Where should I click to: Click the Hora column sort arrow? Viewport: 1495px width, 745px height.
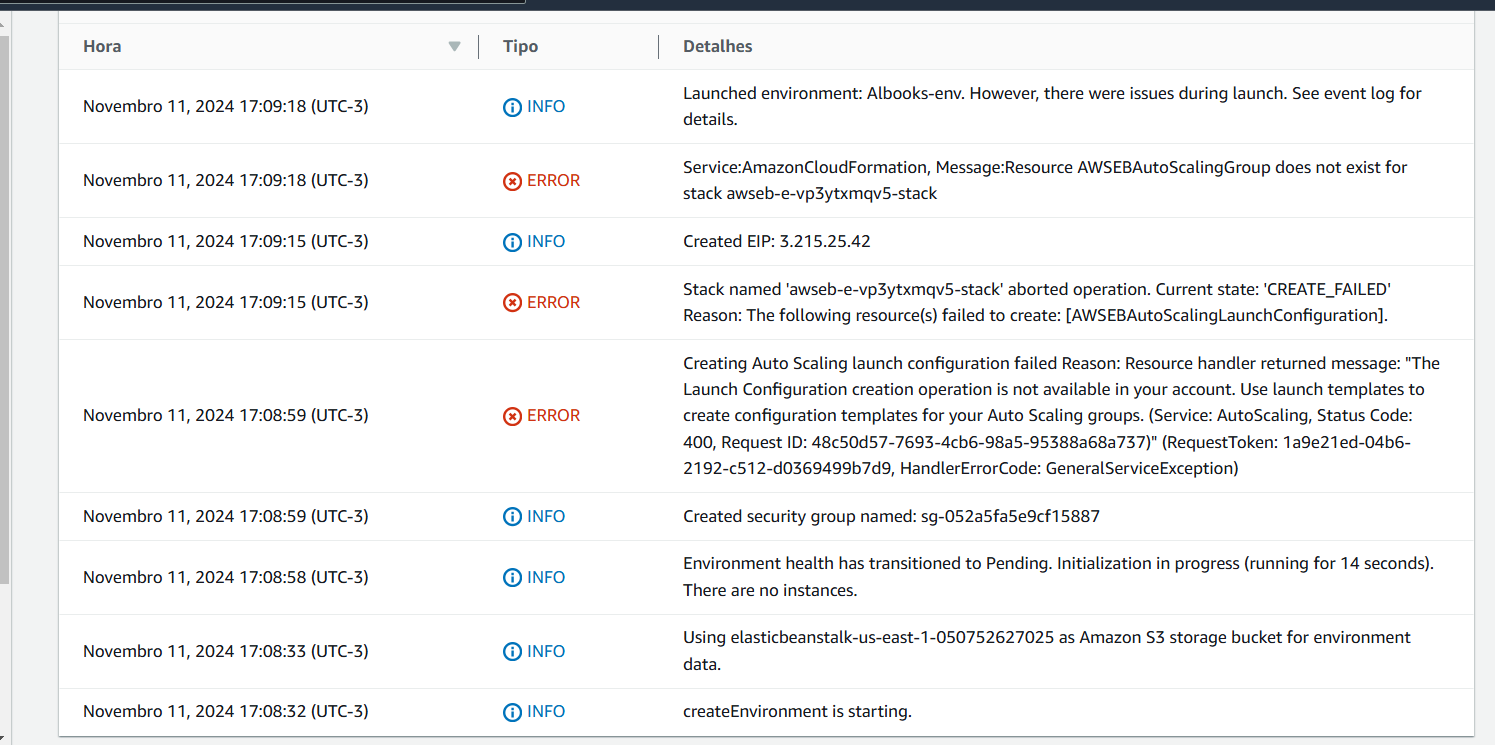(455, 46)
